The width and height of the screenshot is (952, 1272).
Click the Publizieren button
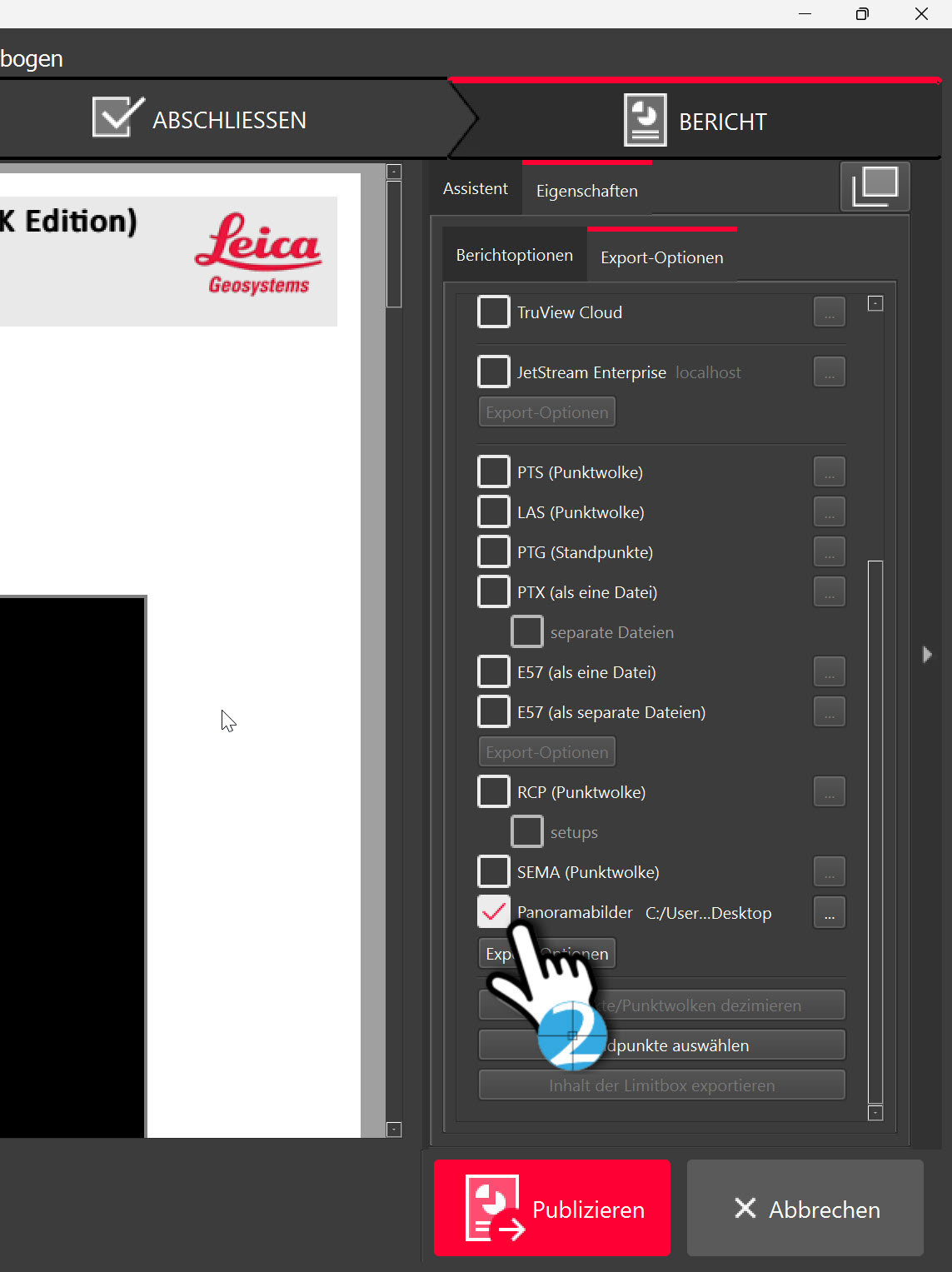pyautogui.click(x=552, y=1208)
